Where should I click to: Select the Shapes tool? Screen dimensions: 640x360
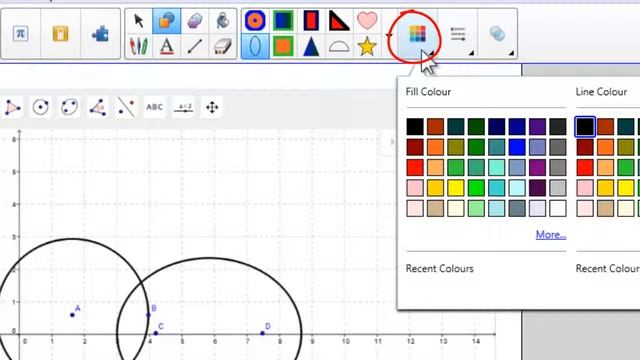(167, 20)
